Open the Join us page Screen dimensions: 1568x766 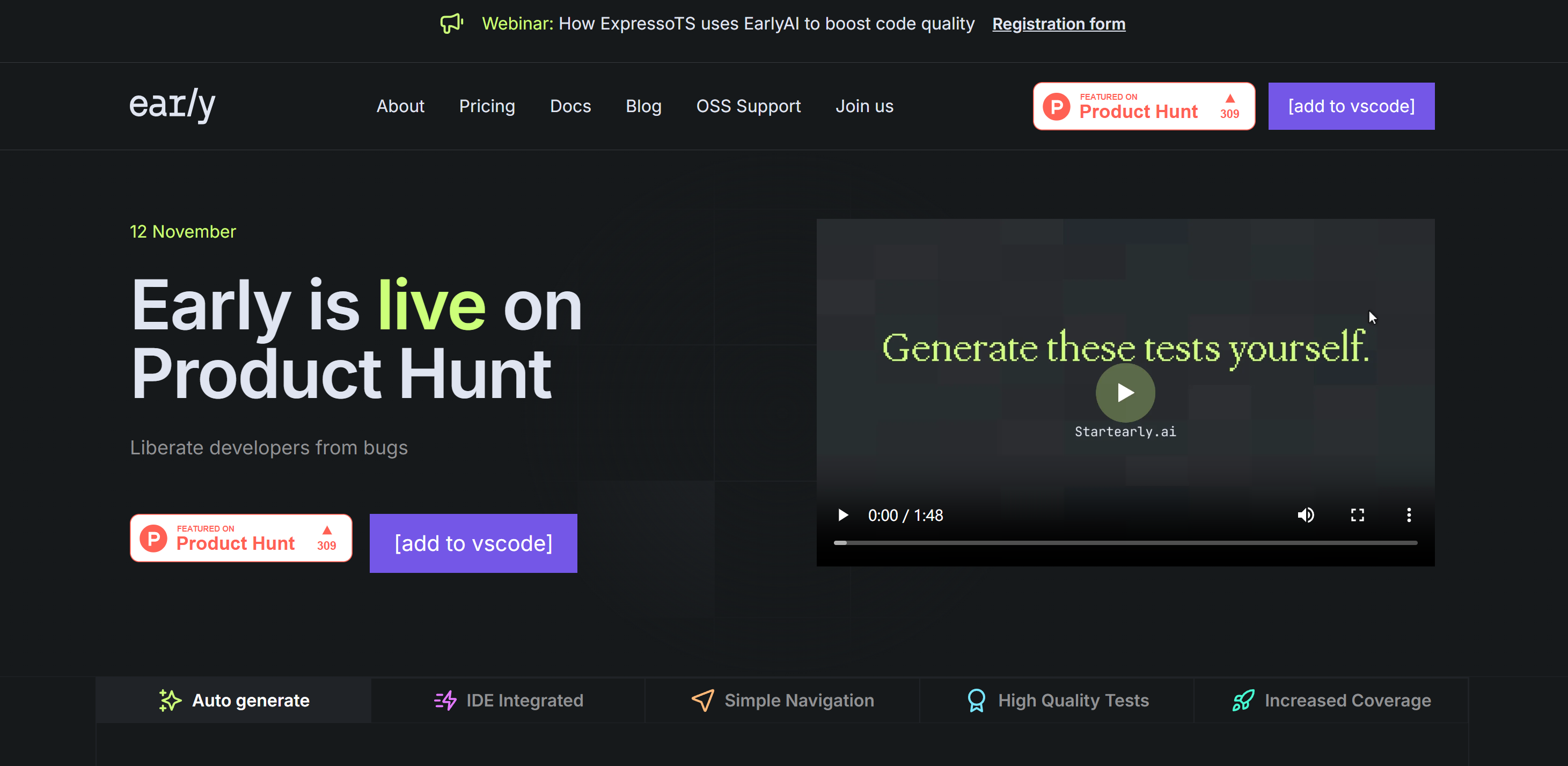tap(864, 106)
